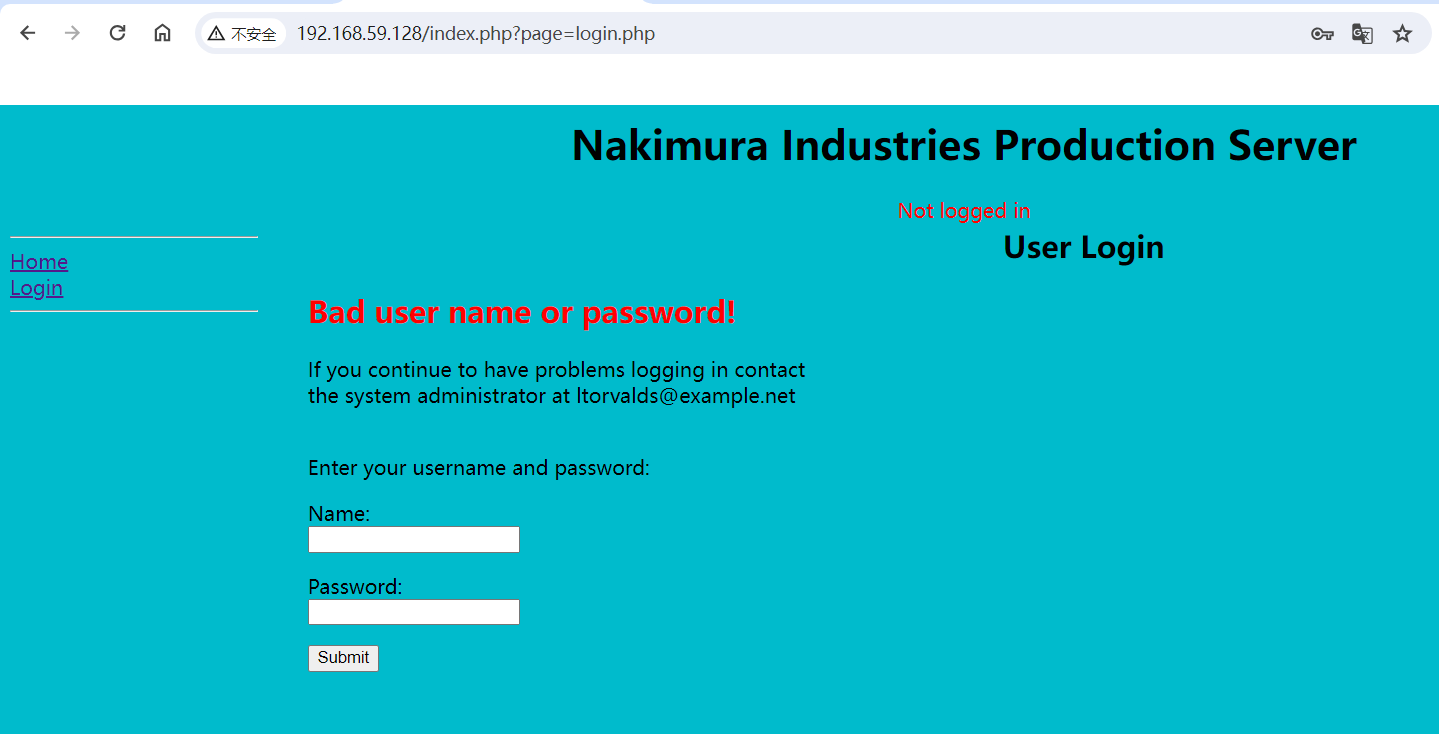Click the User Login heading
This screenshot has height=734, width=1439.
(1083, 247)
